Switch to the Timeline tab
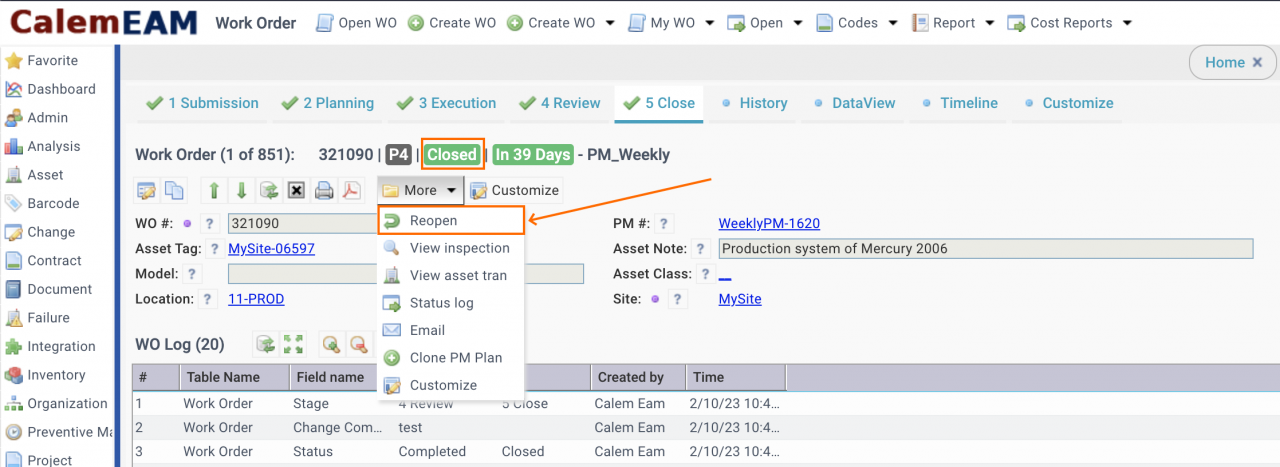The image size is (1280, 467). click(x=968, y=103)
